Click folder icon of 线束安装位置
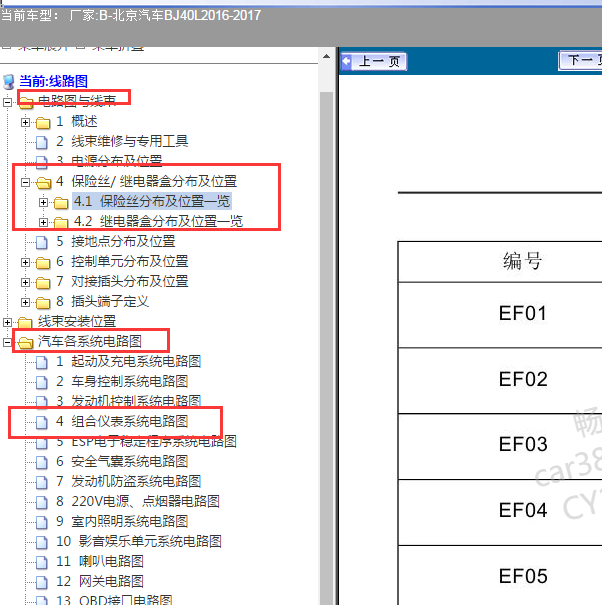 [x=25, y=322]
